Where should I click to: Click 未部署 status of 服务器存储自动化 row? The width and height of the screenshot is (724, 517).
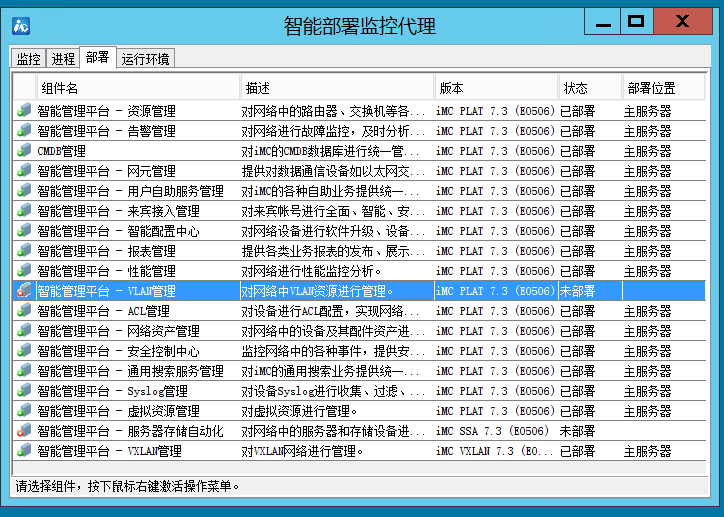click(577, 431)
